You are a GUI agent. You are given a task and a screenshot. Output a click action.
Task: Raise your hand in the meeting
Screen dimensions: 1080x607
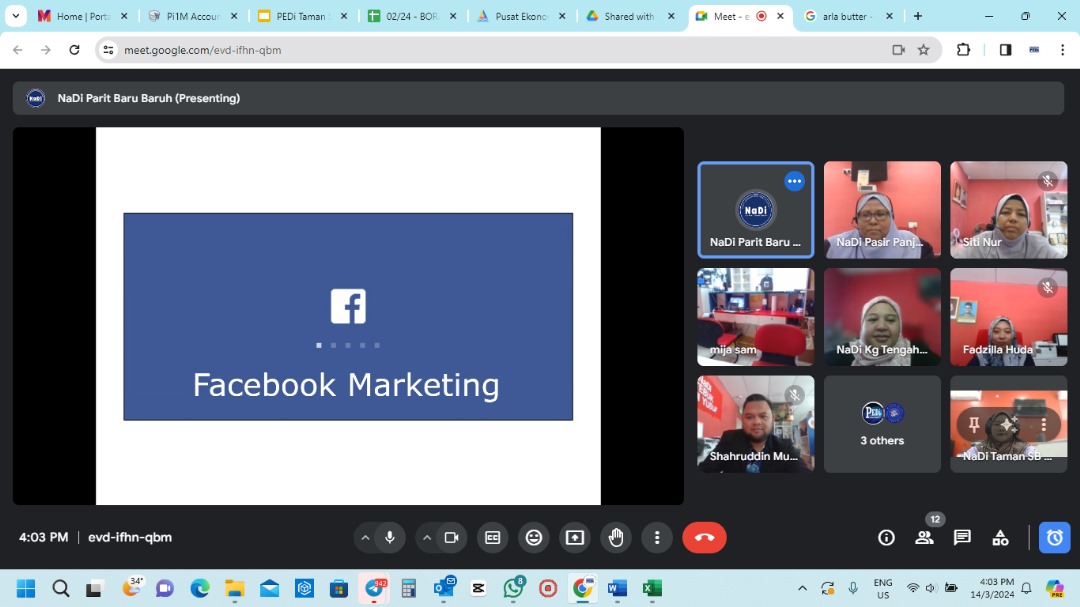tap(616, 537)
